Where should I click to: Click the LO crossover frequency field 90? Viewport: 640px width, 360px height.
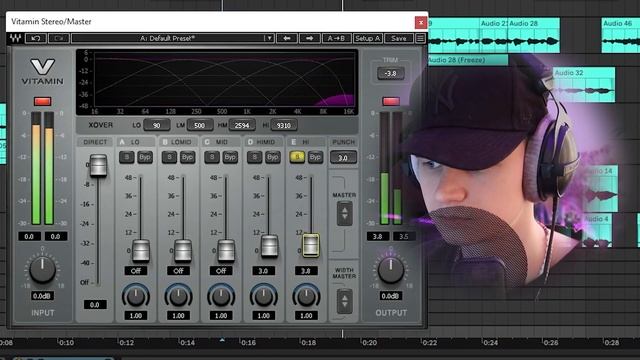[157, 125]
